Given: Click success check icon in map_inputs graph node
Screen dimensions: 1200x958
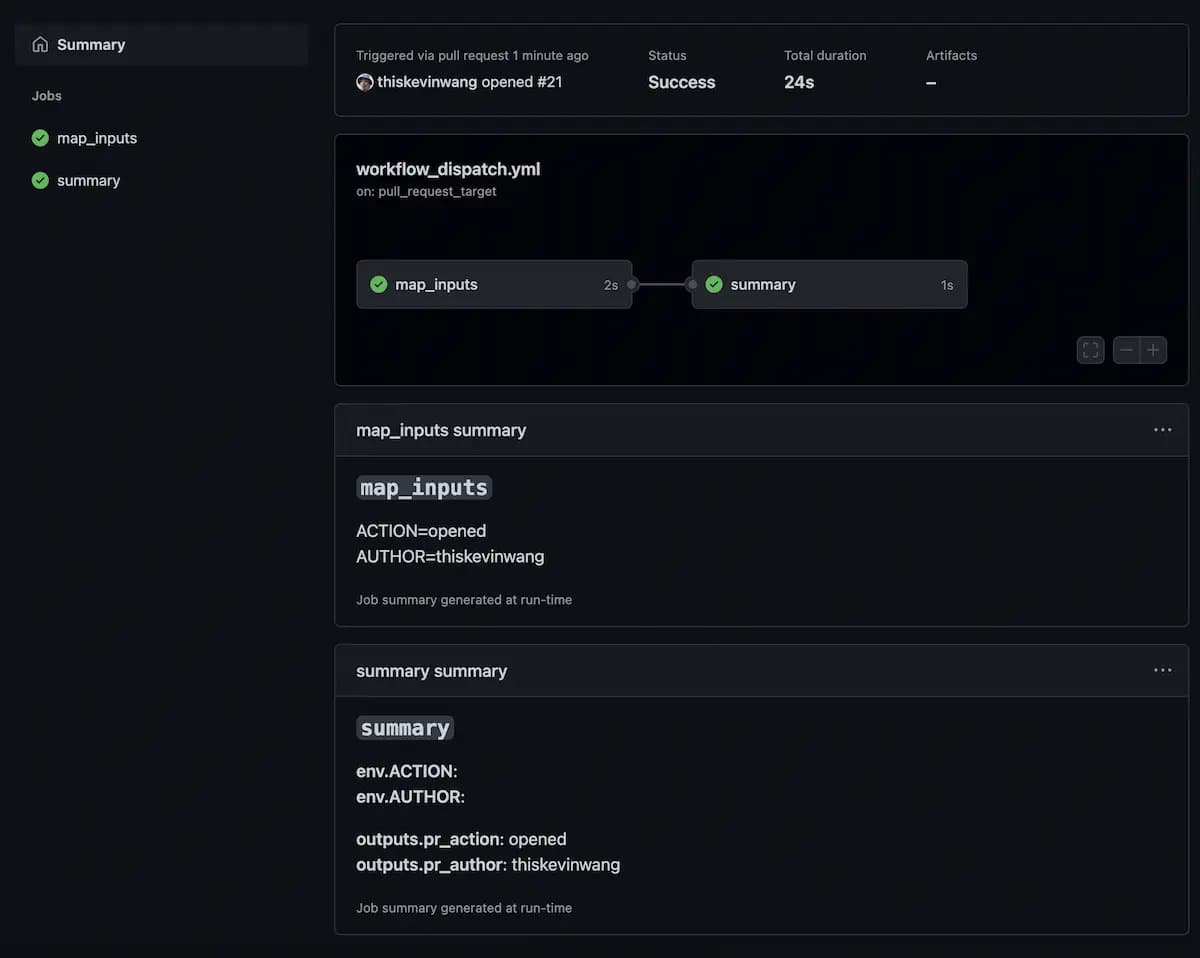Looking at the screenshot, I should tap(379, 285).
